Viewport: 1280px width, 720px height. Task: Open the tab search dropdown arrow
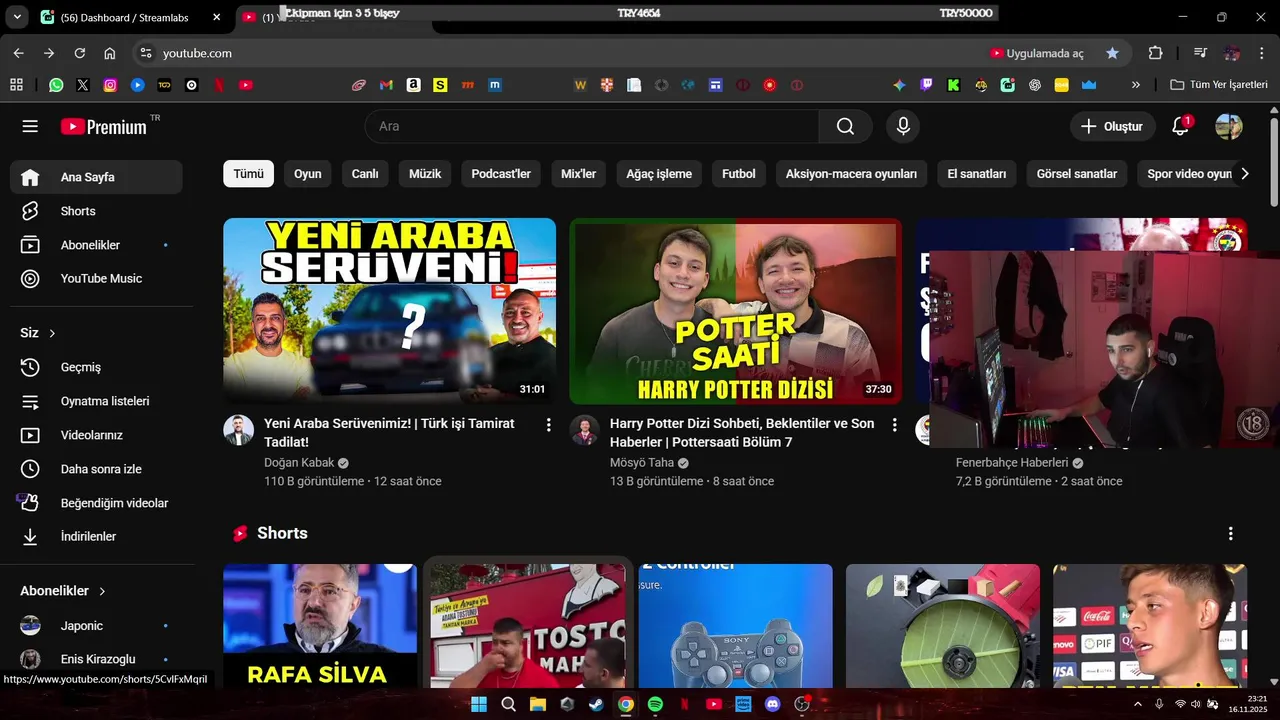point(17,17)
